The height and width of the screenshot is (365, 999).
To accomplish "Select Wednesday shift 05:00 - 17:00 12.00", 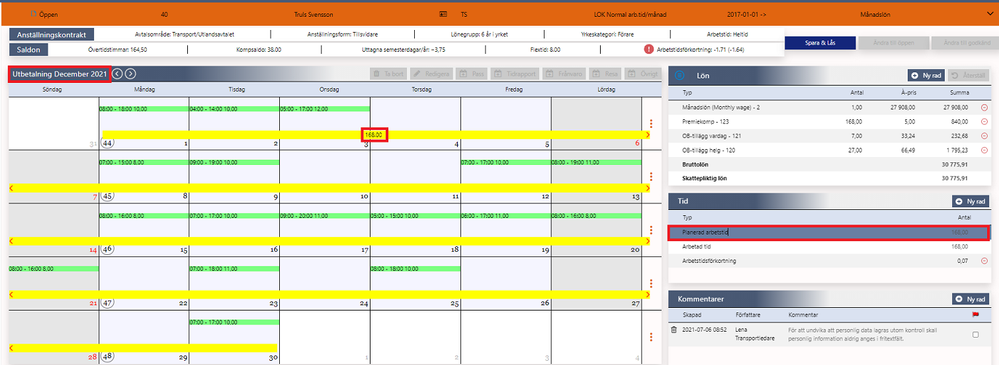I will pyautogui.click(x=325, y=109).
